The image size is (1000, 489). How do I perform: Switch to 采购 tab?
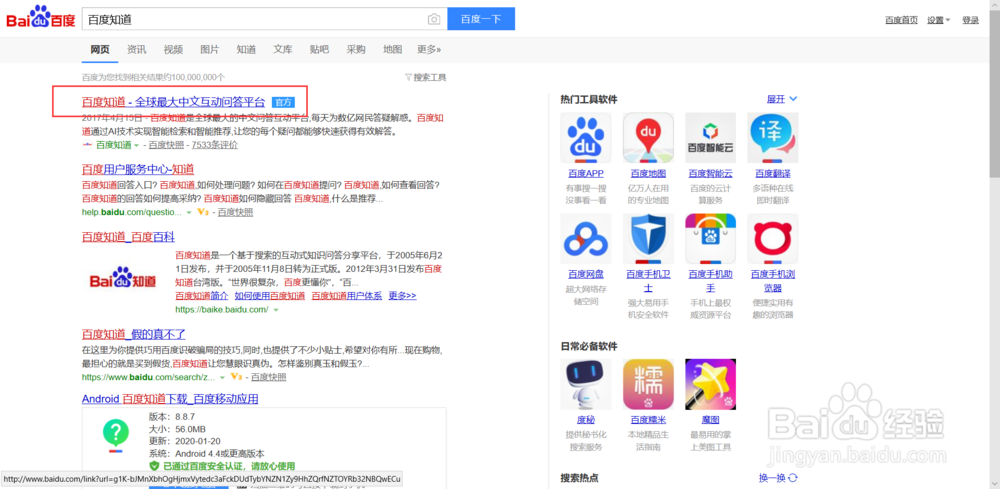(356, 49)
